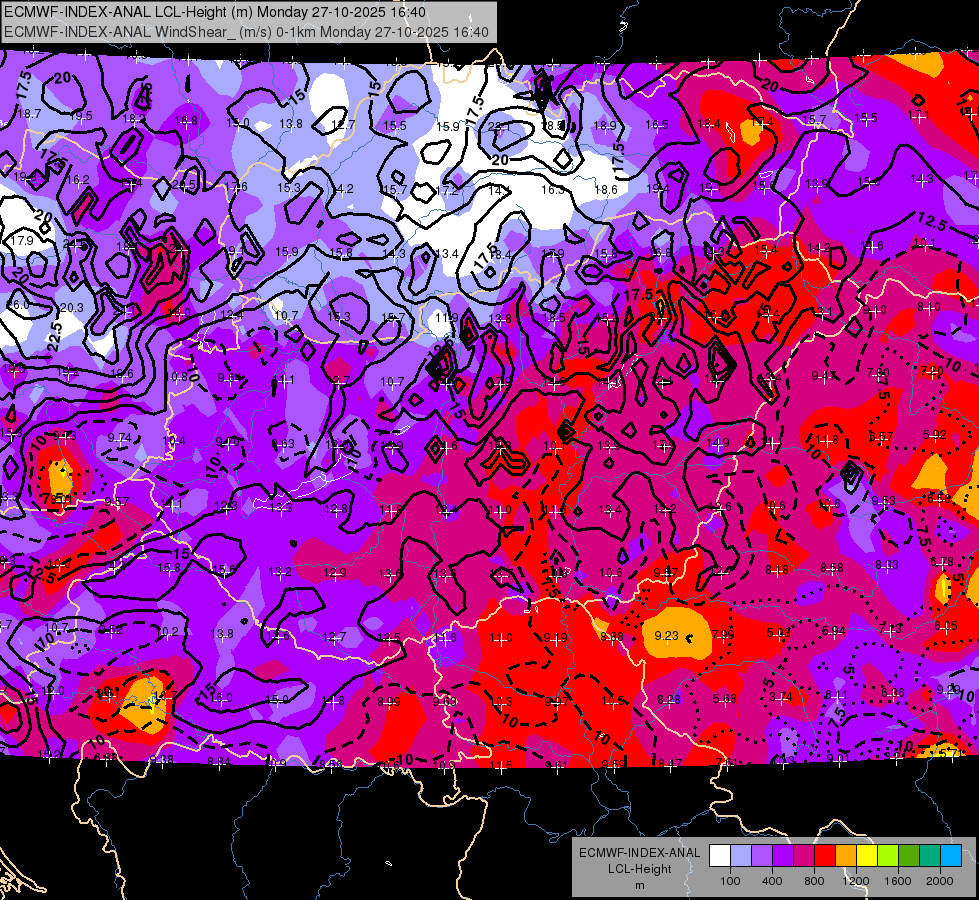979x900 pixels.
Task: Click the lime green legend swatch
Action: click(x=888, y=856)
